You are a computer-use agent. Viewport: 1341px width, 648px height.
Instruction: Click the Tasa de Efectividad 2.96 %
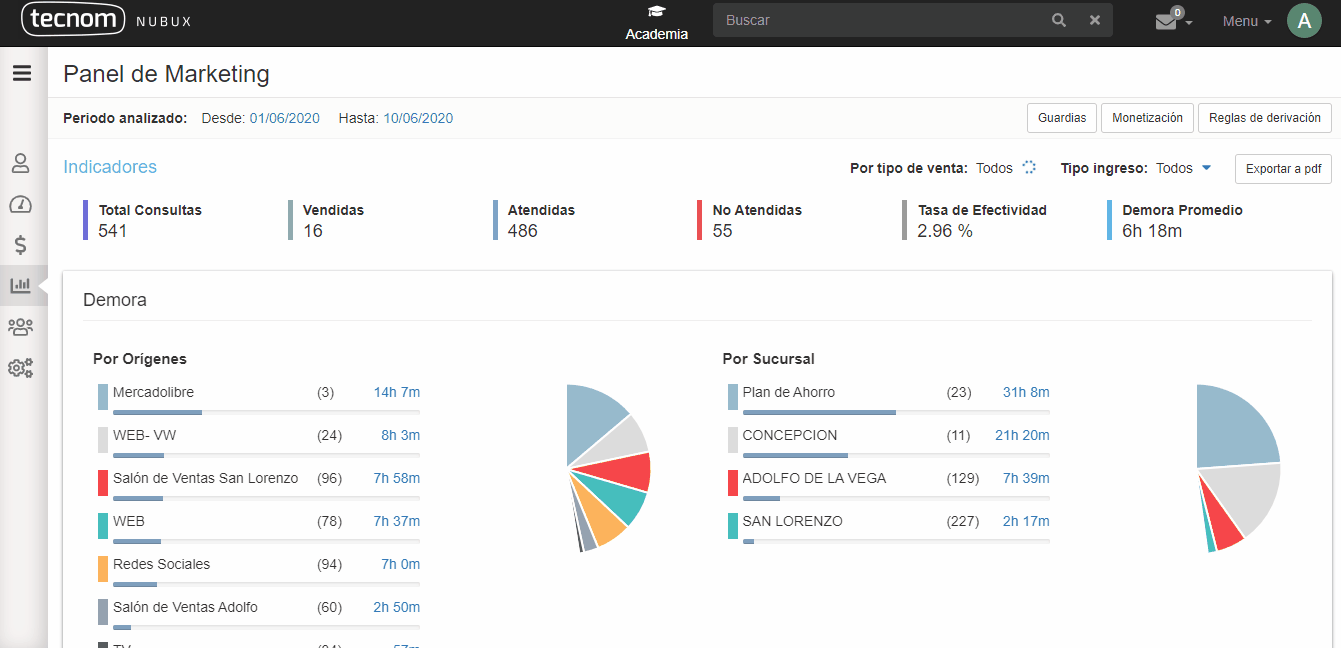point(945,231)
